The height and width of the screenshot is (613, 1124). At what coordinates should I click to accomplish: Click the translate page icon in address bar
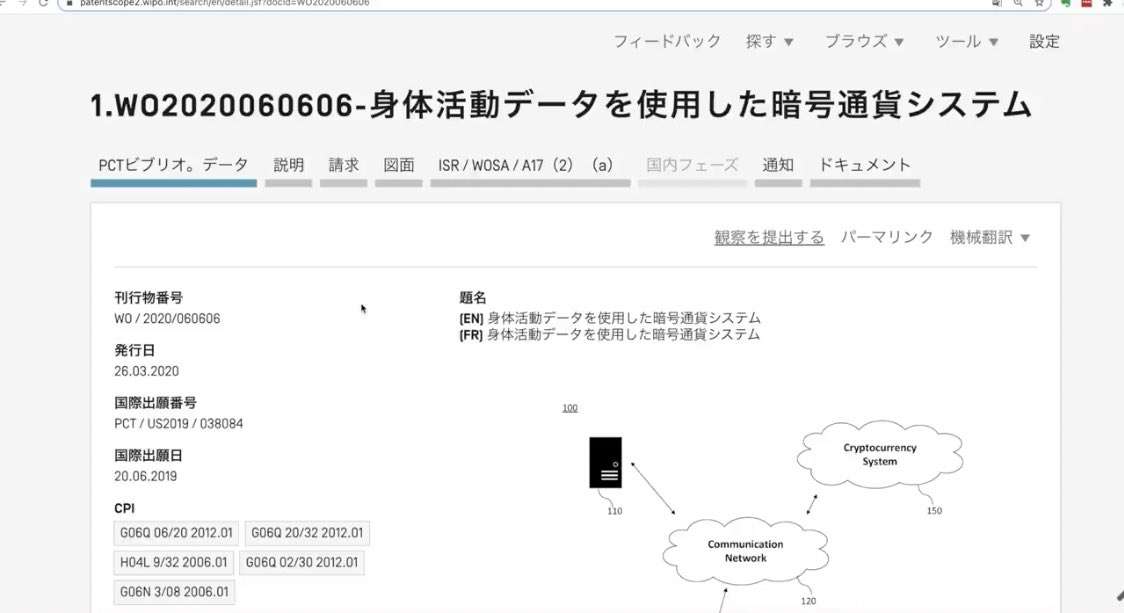[997, 3]
